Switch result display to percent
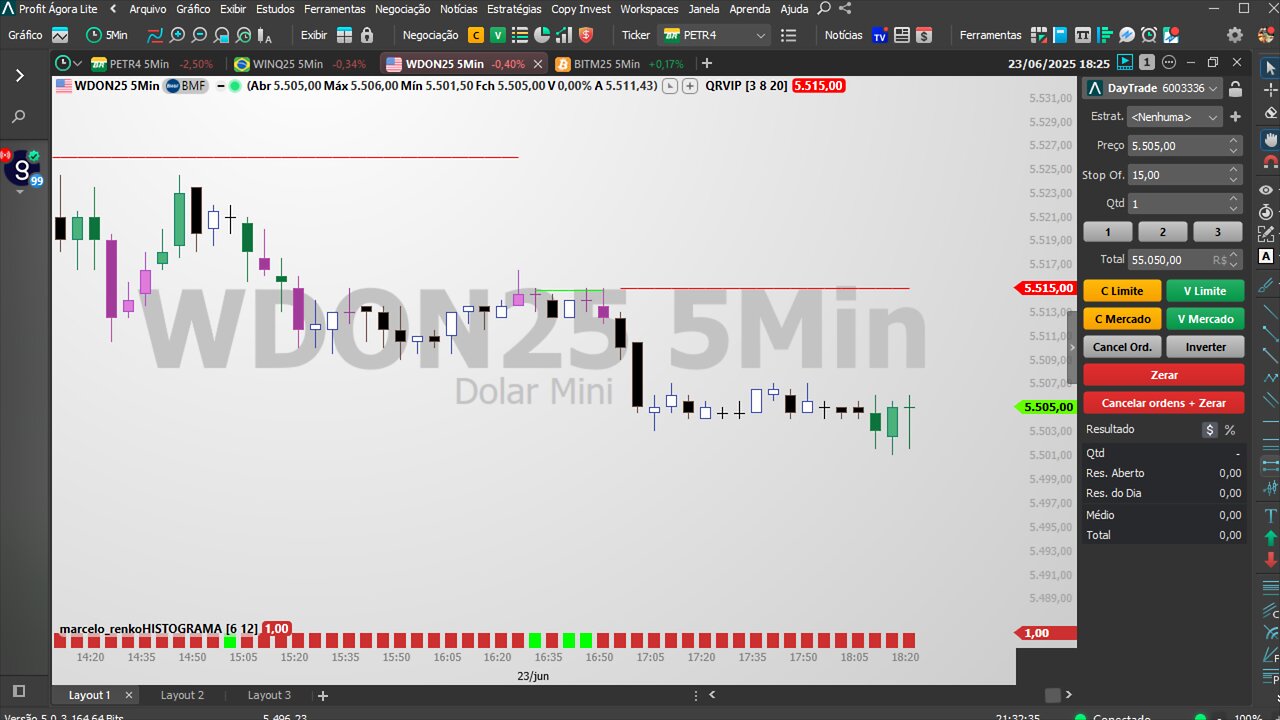Viewport: 1280px width, 720px height. tap(1230, 430)
